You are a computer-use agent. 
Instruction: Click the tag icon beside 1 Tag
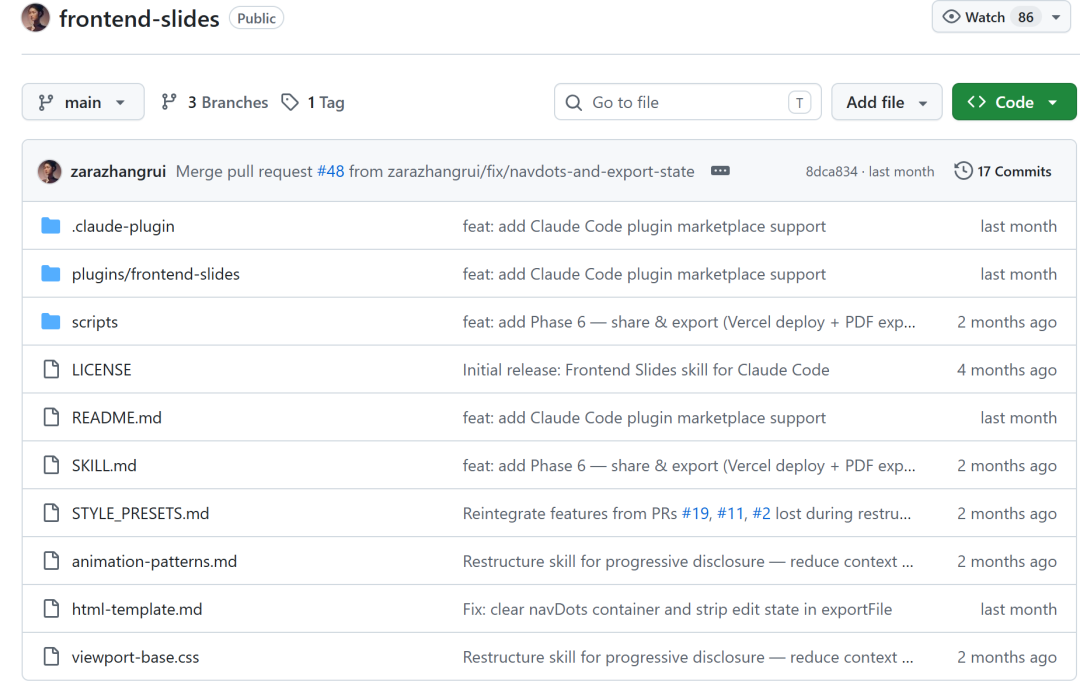290,102
